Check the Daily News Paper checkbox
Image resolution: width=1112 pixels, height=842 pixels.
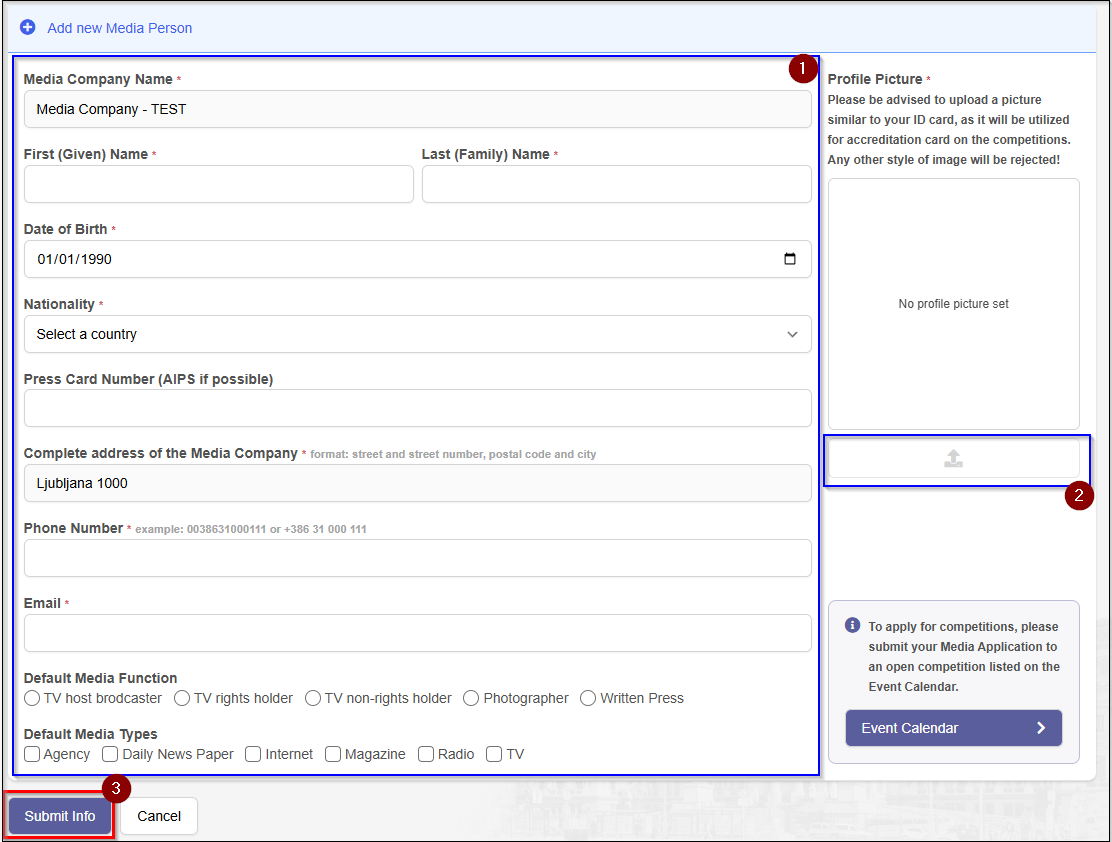pos(111,754)
